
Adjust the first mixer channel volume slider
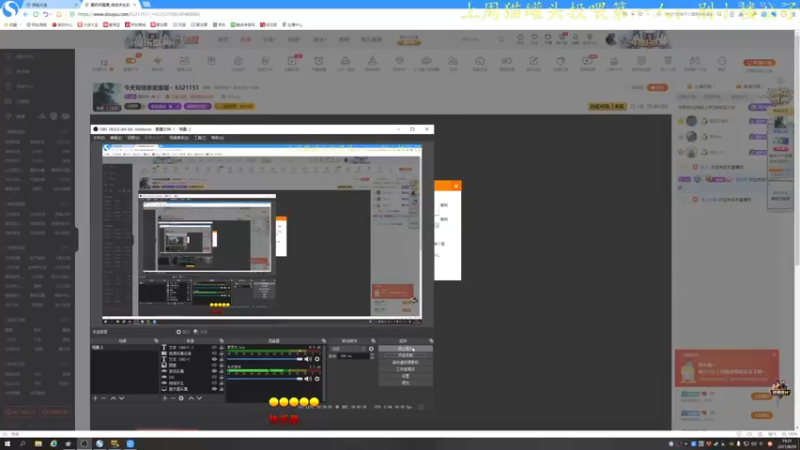point(265,359)
